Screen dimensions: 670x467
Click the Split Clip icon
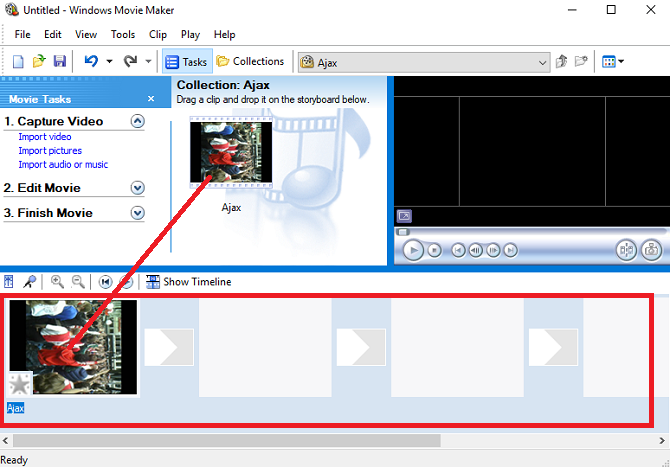(626, 250)
